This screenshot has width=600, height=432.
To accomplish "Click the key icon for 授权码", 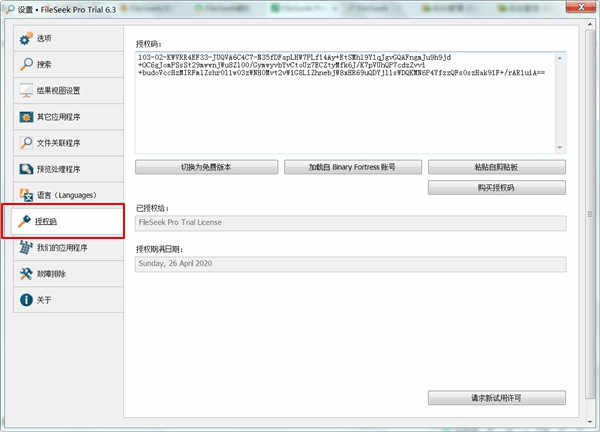I will click(24, 221).
